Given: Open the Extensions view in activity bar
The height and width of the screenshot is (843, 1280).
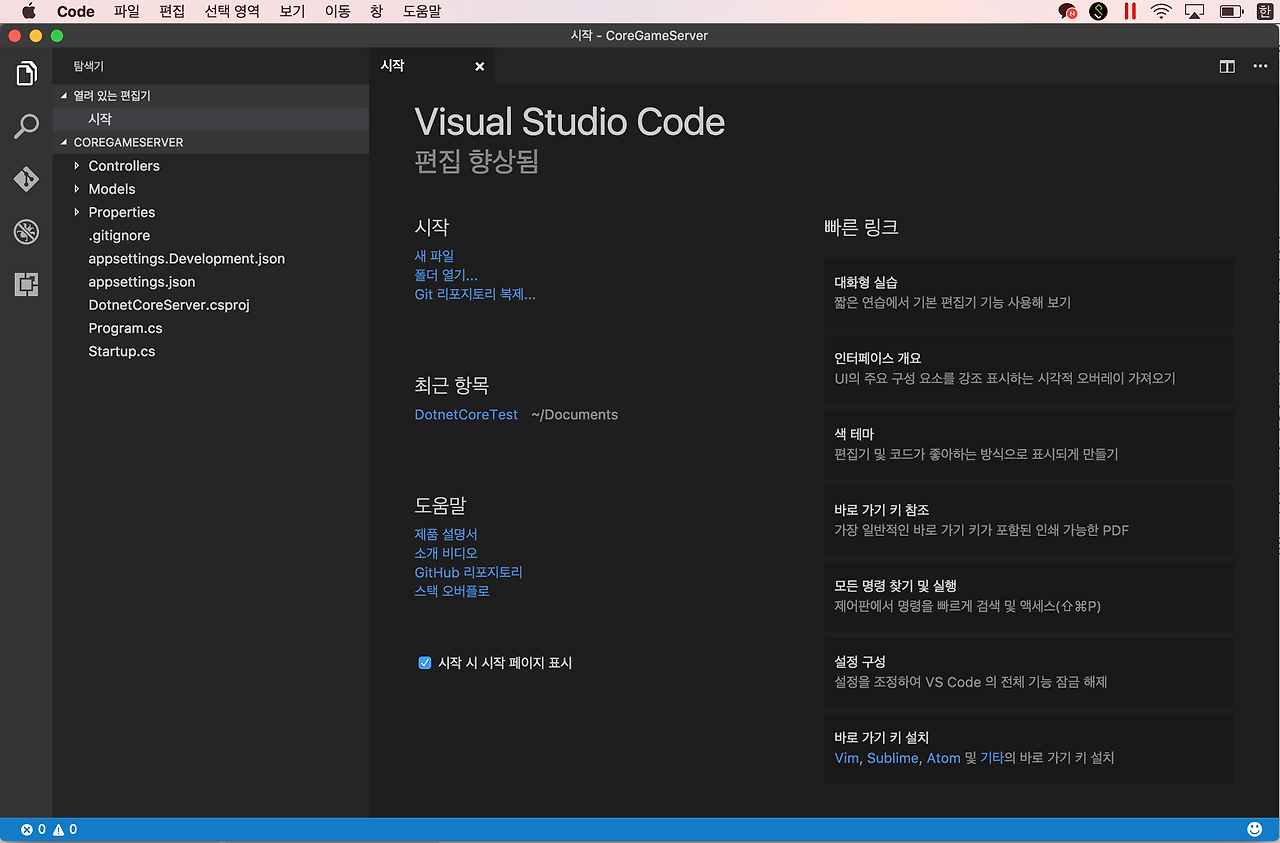Looking at the screenshot, I should tap(26, 285).
